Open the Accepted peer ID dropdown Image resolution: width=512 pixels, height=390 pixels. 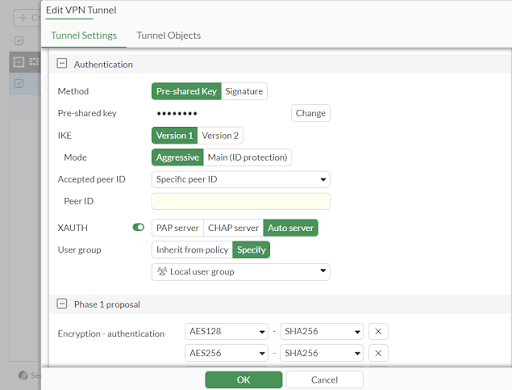pyautogui.click(x=241, y=179)
